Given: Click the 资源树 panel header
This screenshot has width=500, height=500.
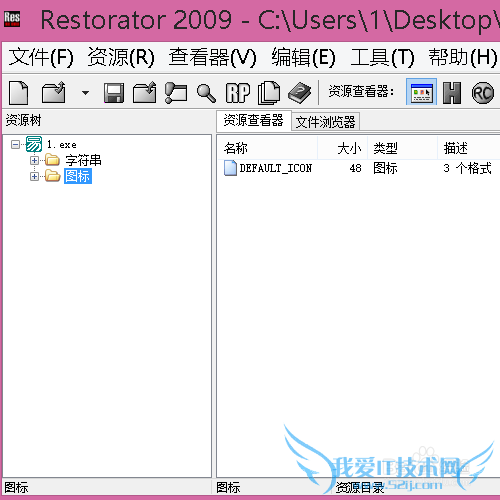Looking at the screenshot, I should [23, 120].
